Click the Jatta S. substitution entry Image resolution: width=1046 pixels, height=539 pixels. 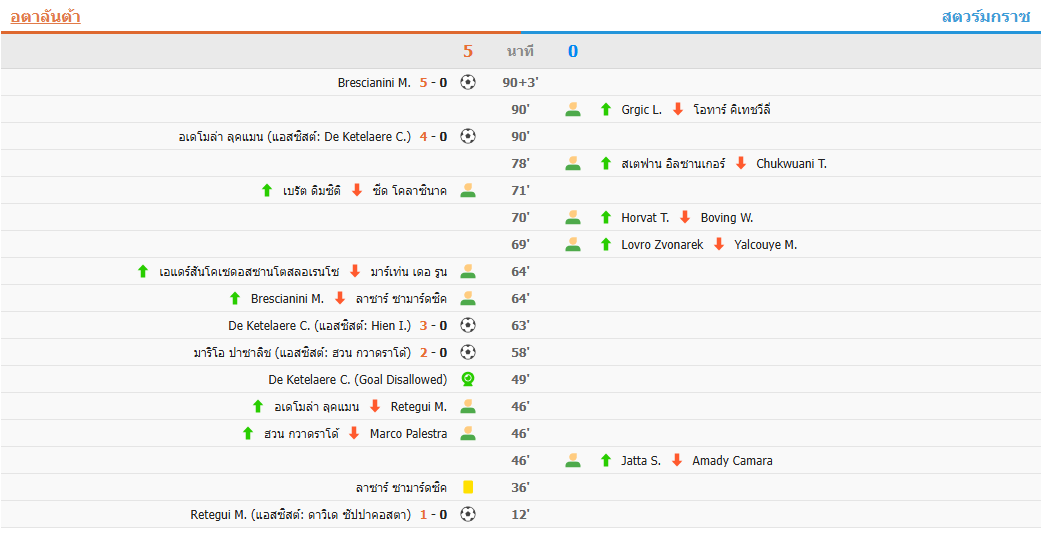641,461
